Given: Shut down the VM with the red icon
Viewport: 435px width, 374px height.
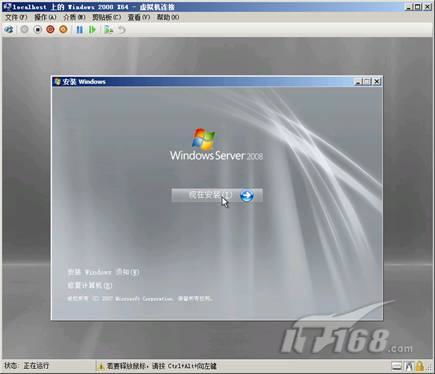Looking at the screenshot, I should [50, 30].
